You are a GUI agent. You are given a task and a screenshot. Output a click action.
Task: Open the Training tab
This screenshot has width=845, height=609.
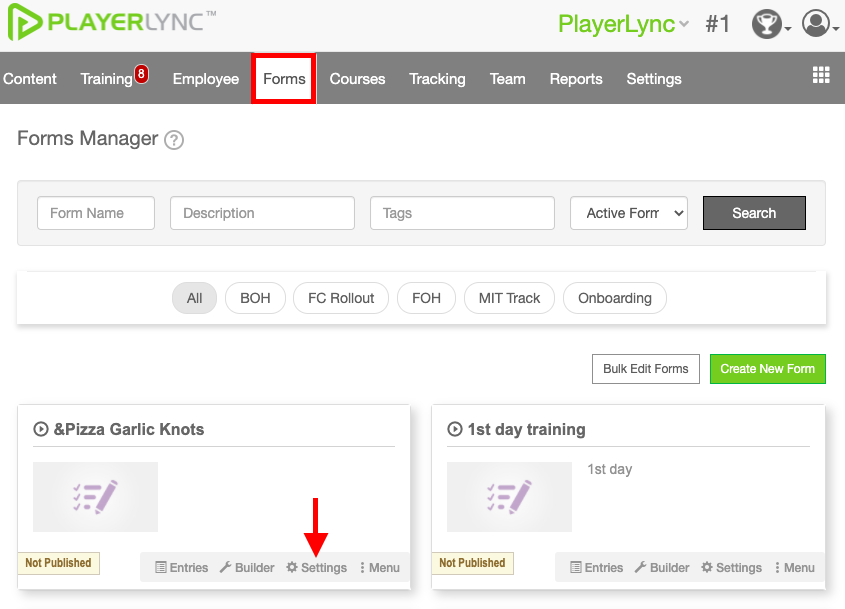107,79
